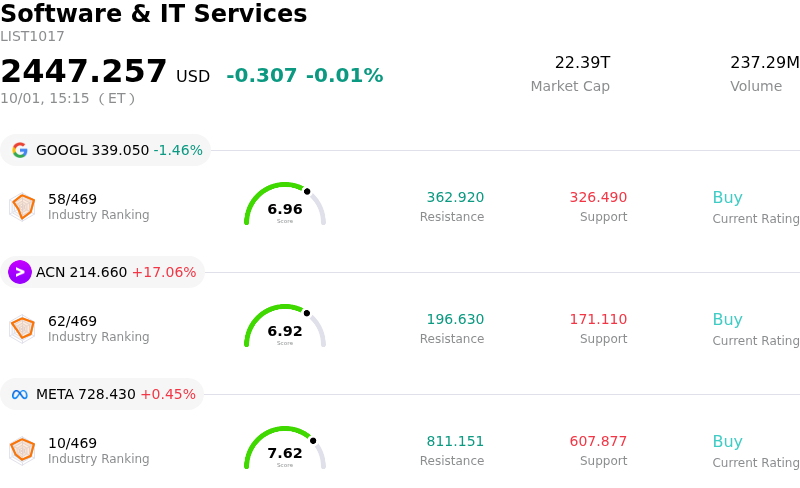
Task: Click ACN support value 171.110
Action: point(598,319)
